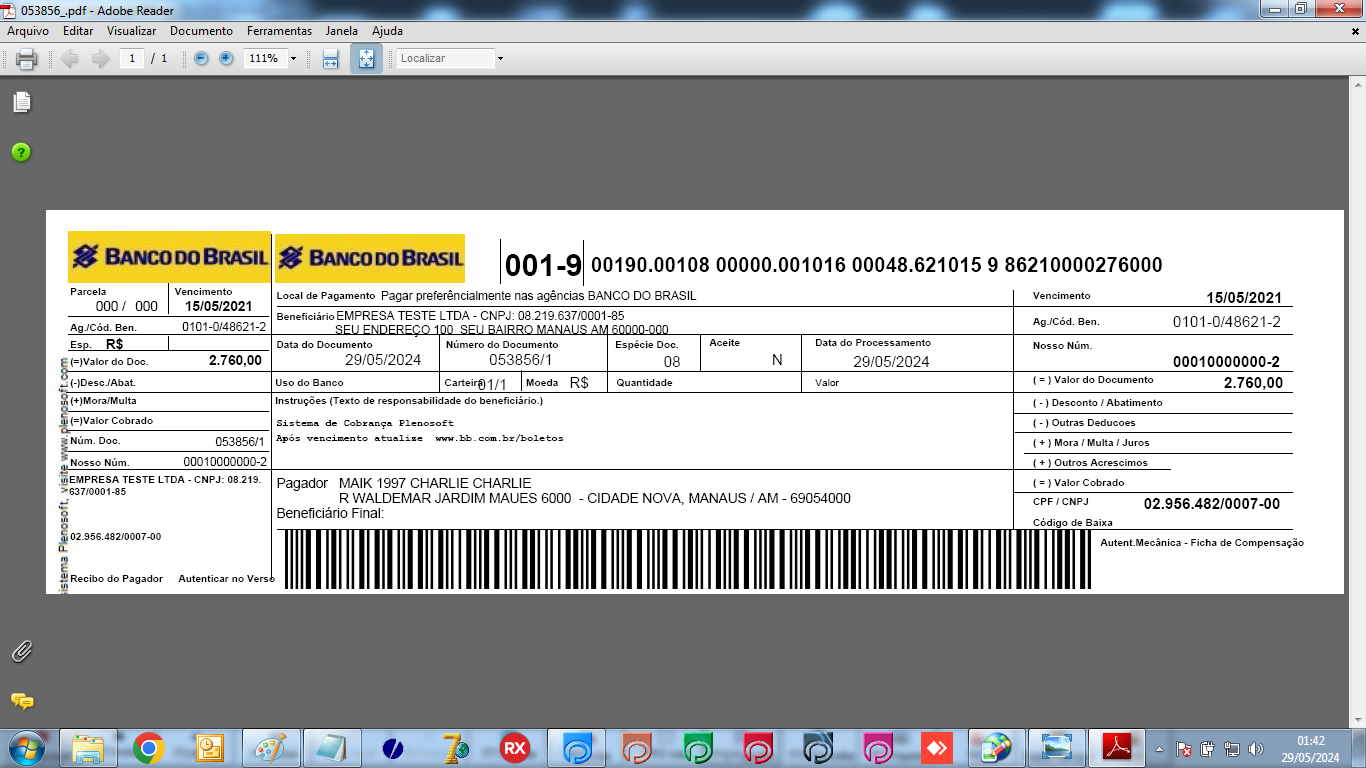The width and height of the screenshot is (1366, 768).
Task: Open the image viewer taskbar icon
Action: (1057, 747)
